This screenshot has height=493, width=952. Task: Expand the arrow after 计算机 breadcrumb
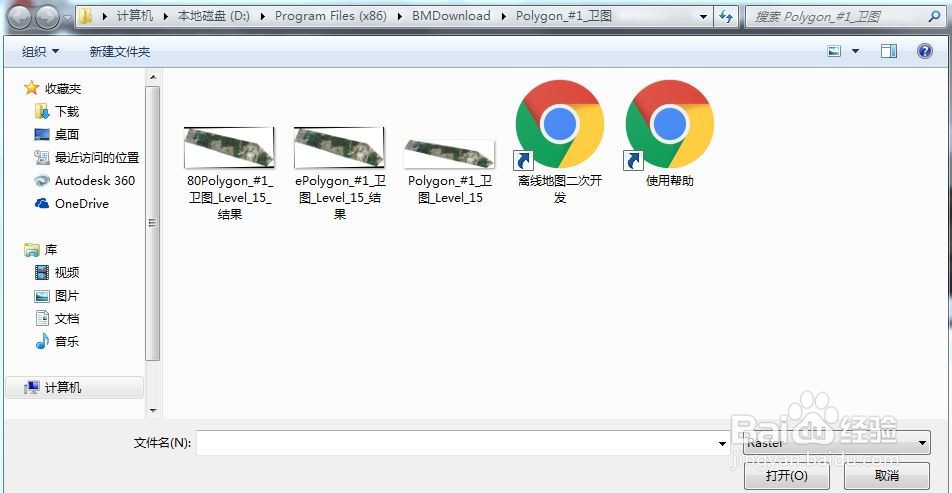point(165,16)
